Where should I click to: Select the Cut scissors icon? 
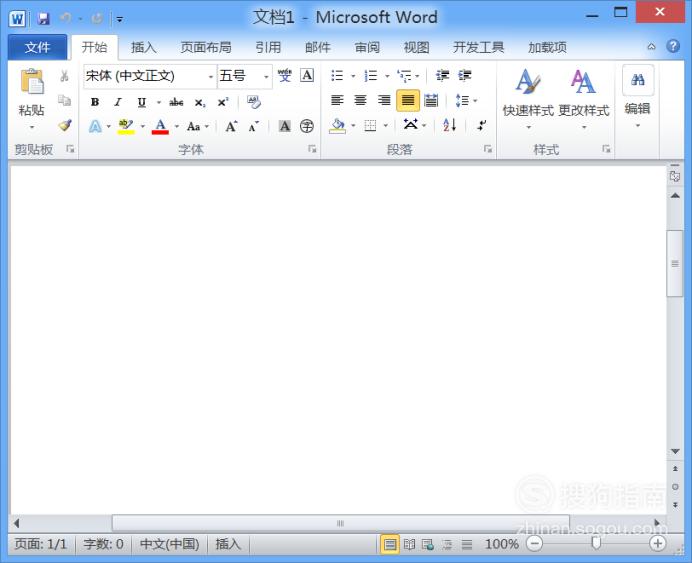click(x=64, y=76)
